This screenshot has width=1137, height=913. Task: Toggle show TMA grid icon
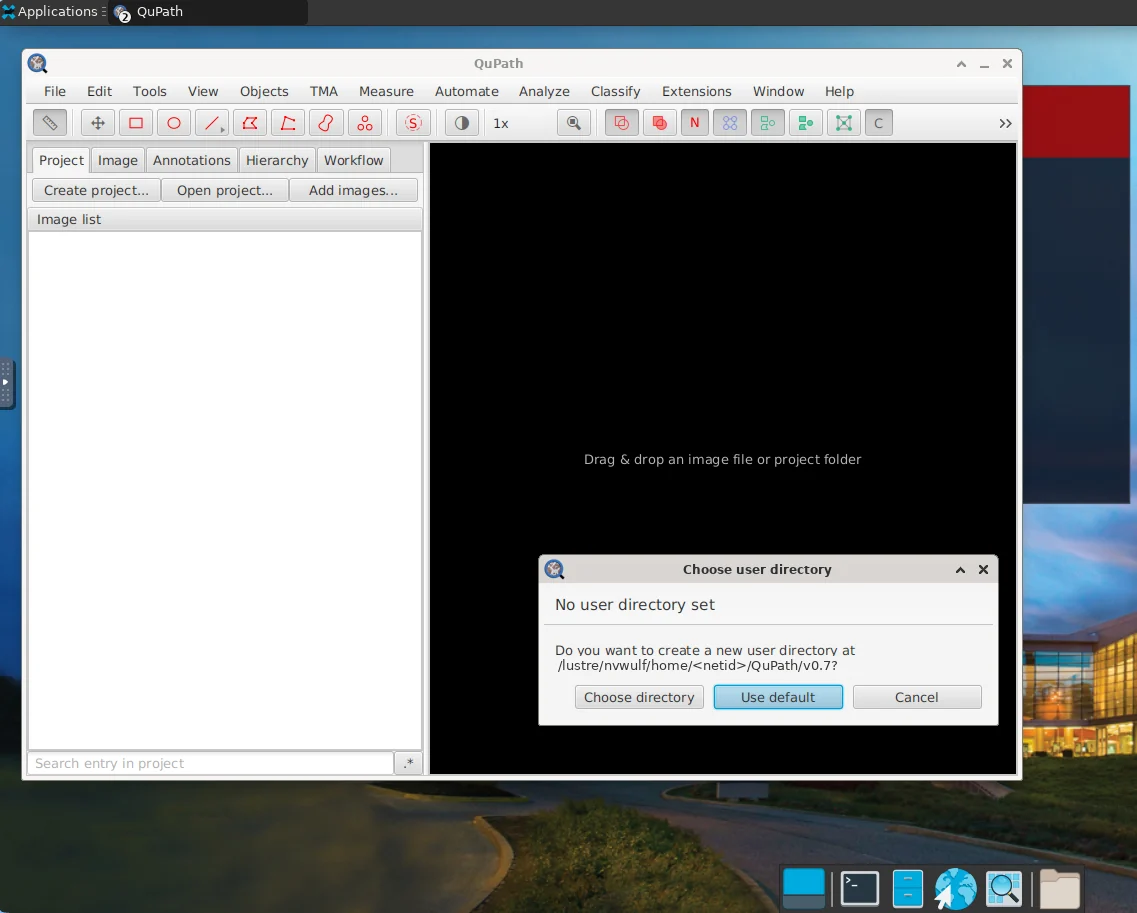729,123
